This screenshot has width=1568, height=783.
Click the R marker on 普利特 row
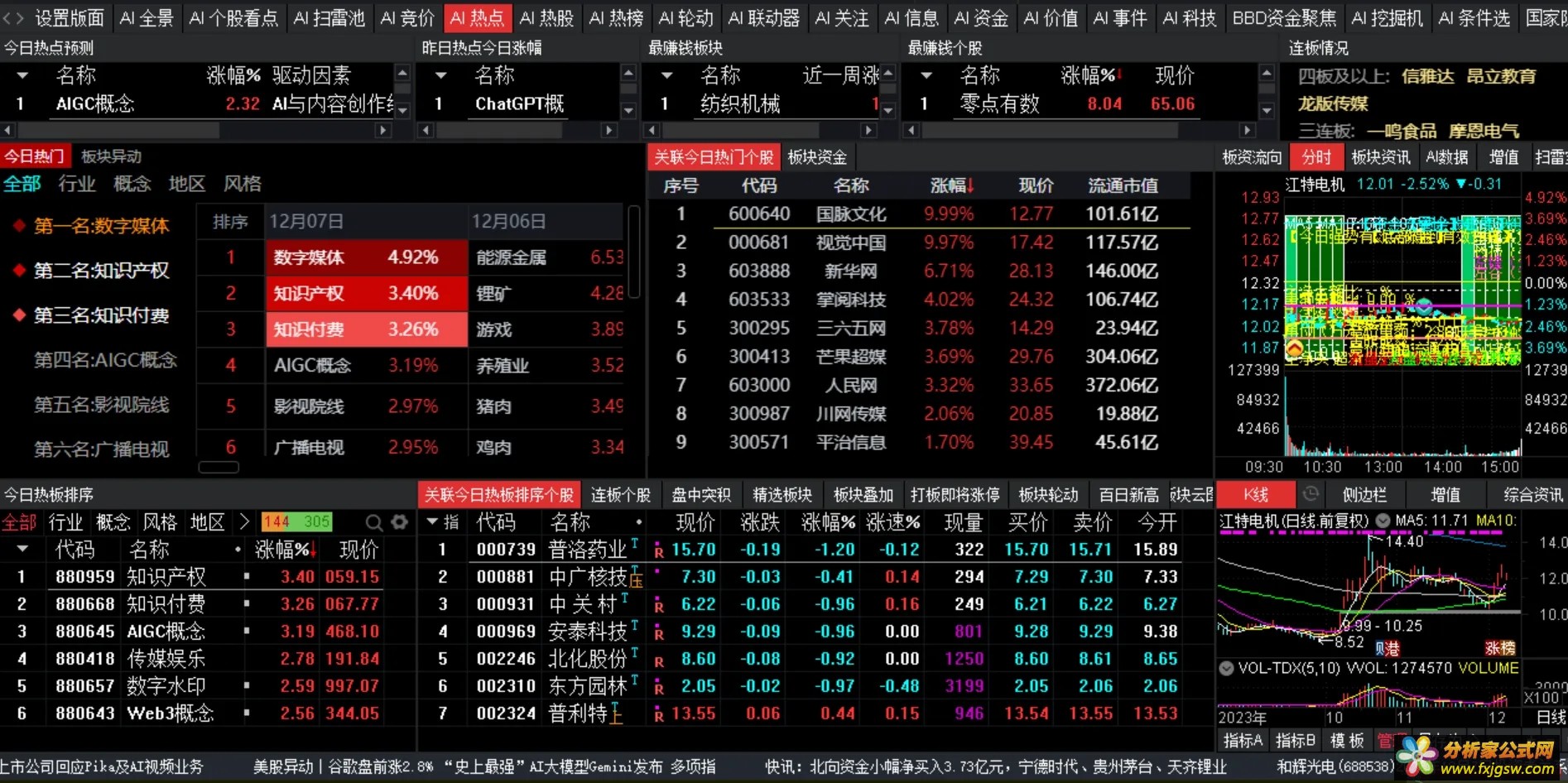(659, 715)
